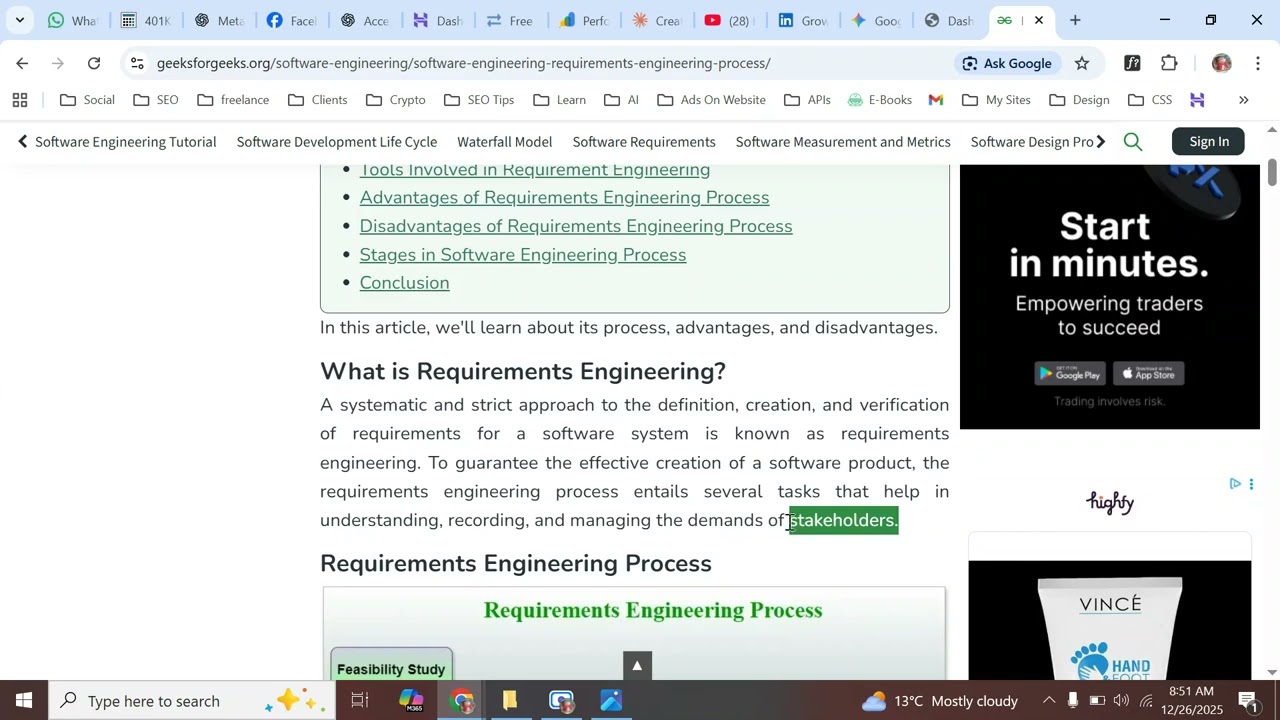Switch to the YouTube (28) tab
Screen dimensions: 1280x720
tap(729, 20)
